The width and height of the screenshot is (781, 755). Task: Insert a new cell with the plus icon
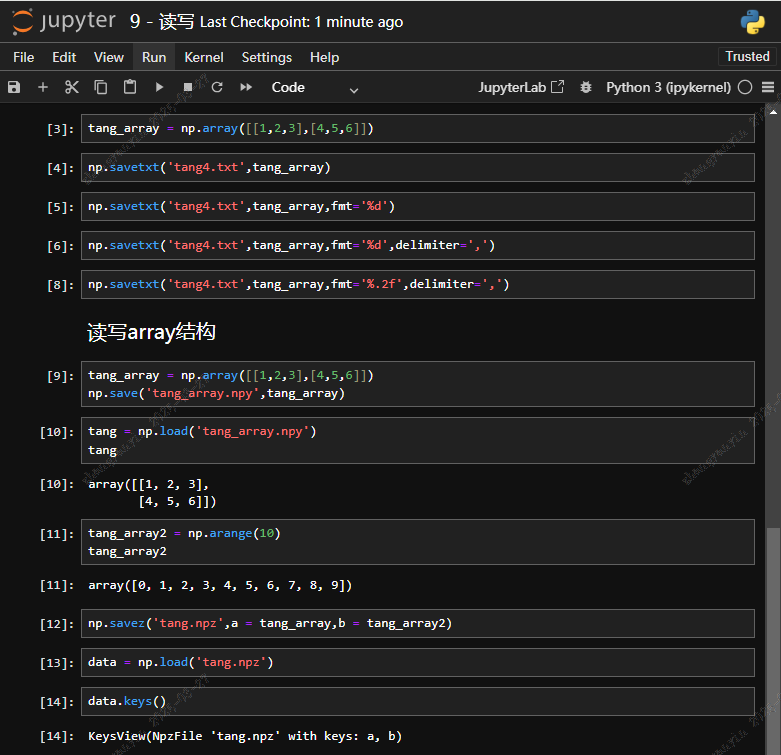[x=43, y=87]
